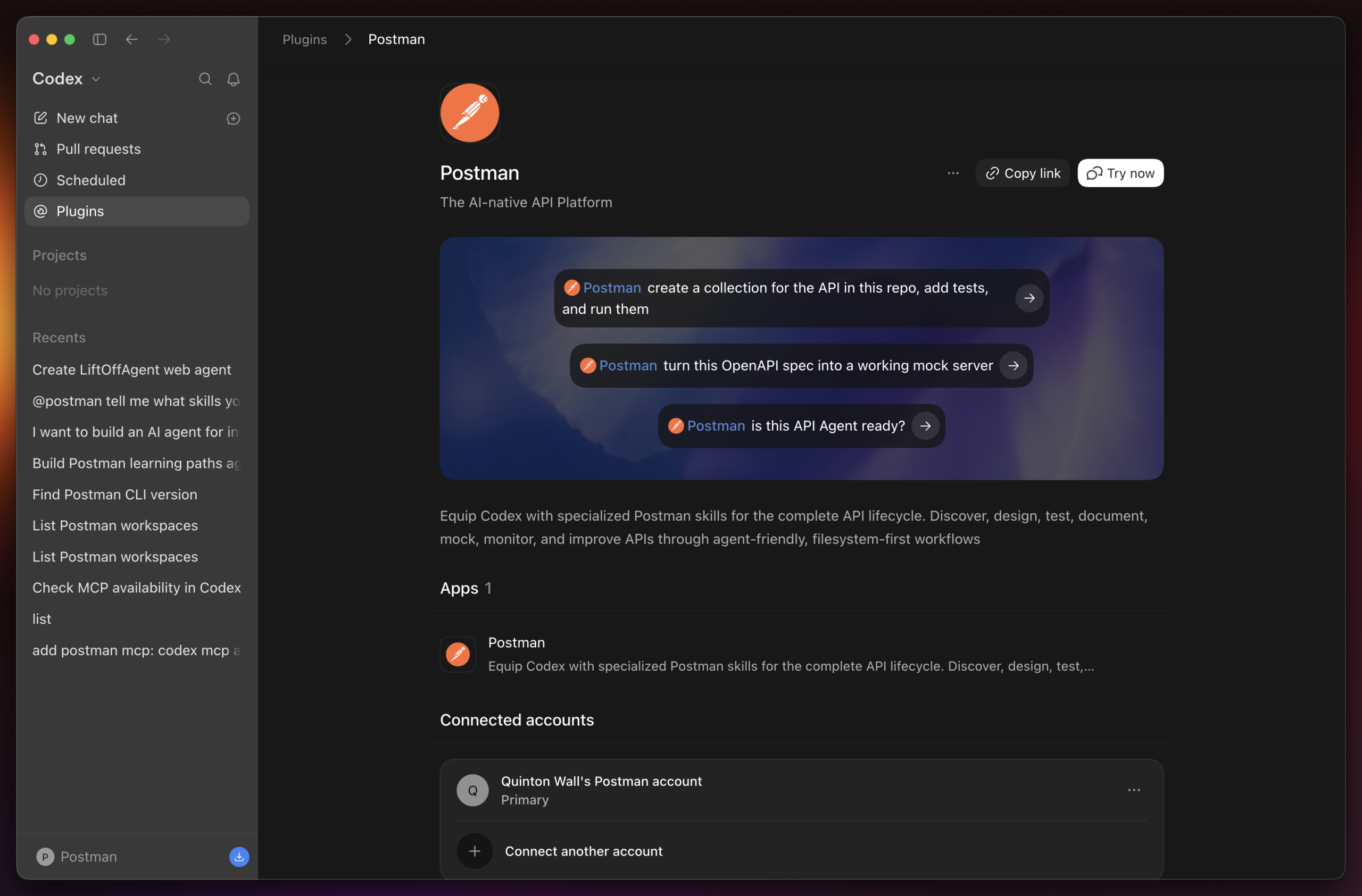Open options dots for Quinton Wall's account
This screenshot has width=1362, height=896.
click(1134, 790)
